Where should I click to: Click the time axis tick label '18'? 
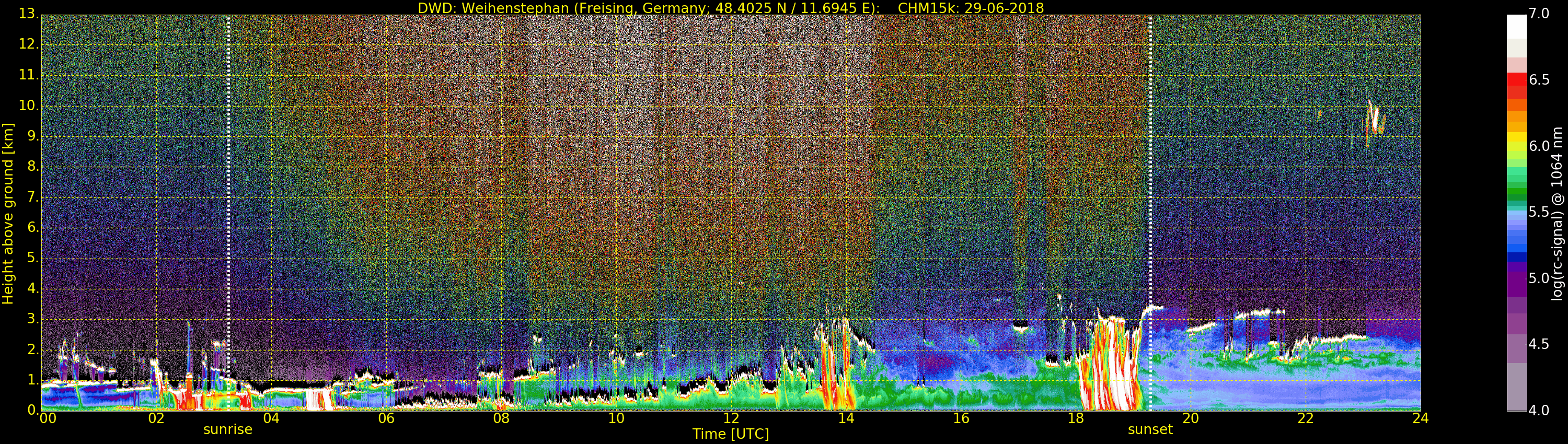(x=1076, y=418)
